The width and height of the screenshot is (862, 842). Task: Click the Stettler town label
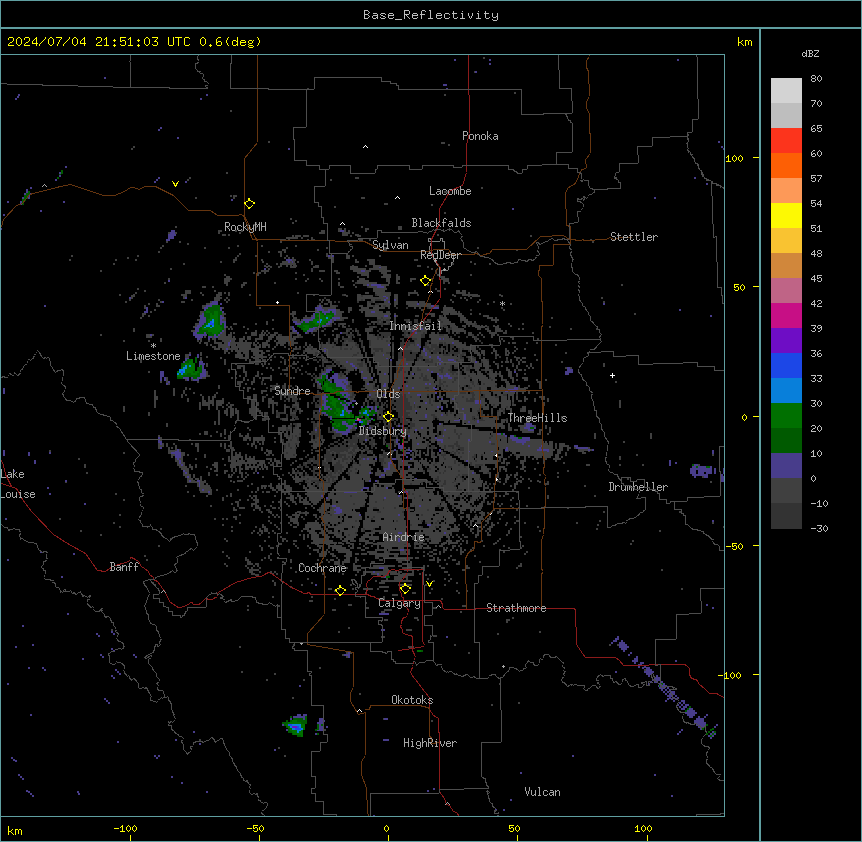634,237
